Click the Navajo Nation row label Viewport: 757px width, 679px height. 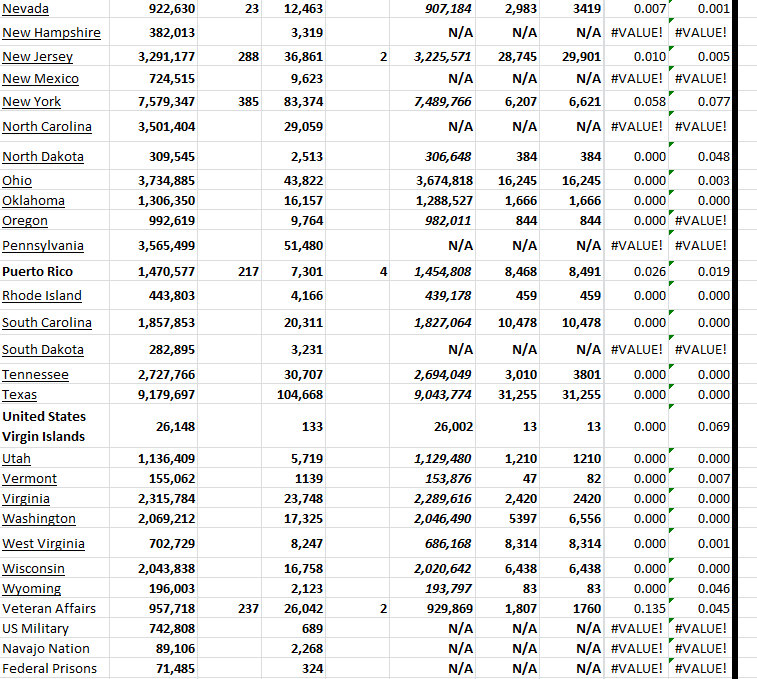[46, 648]
